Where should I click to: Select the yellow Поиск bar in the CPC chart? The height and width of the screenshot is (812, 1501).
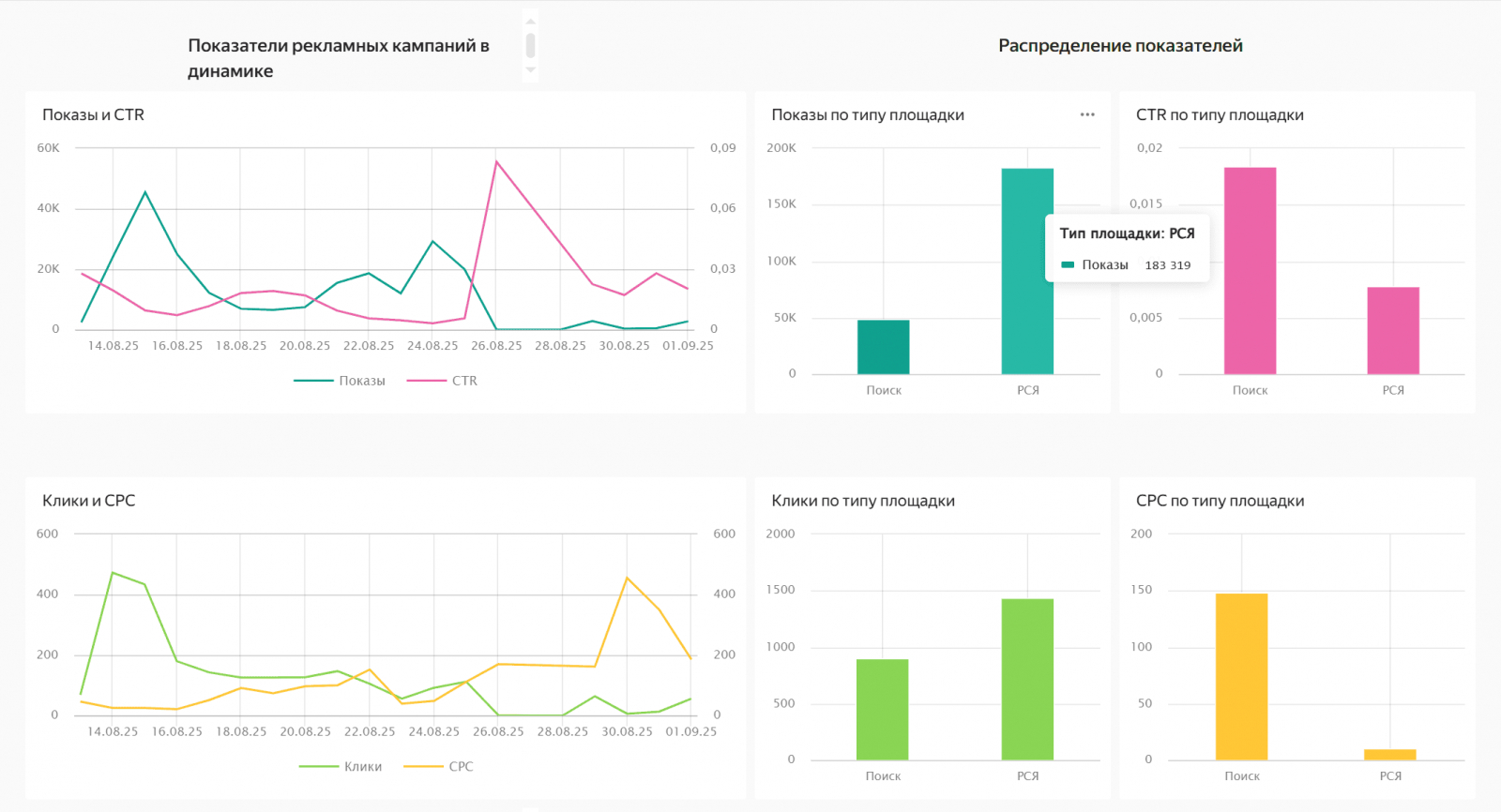click(x=1241, y=676)
